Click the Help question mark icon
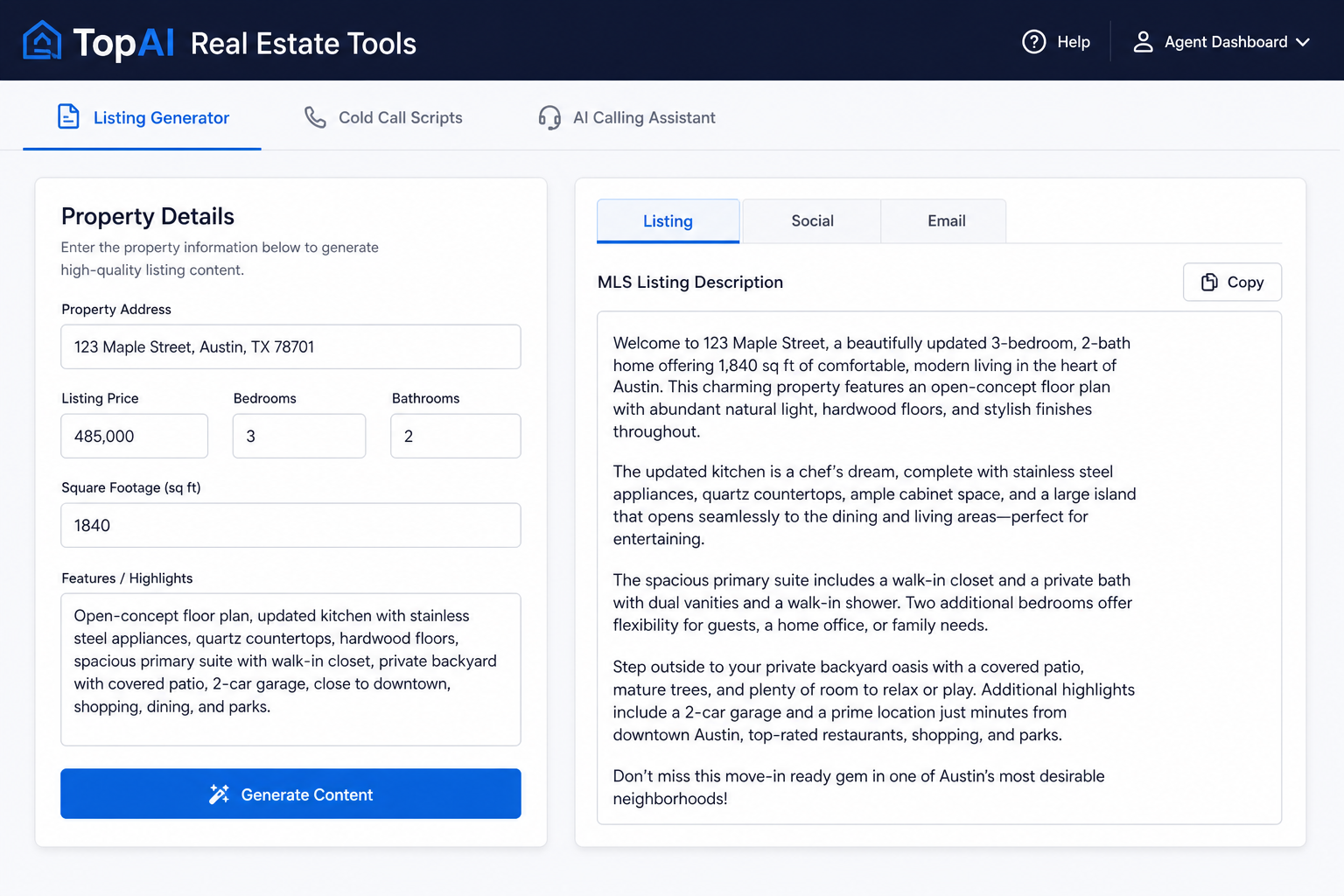The width and height of the screenshot is (1344, 896). 1034,41
